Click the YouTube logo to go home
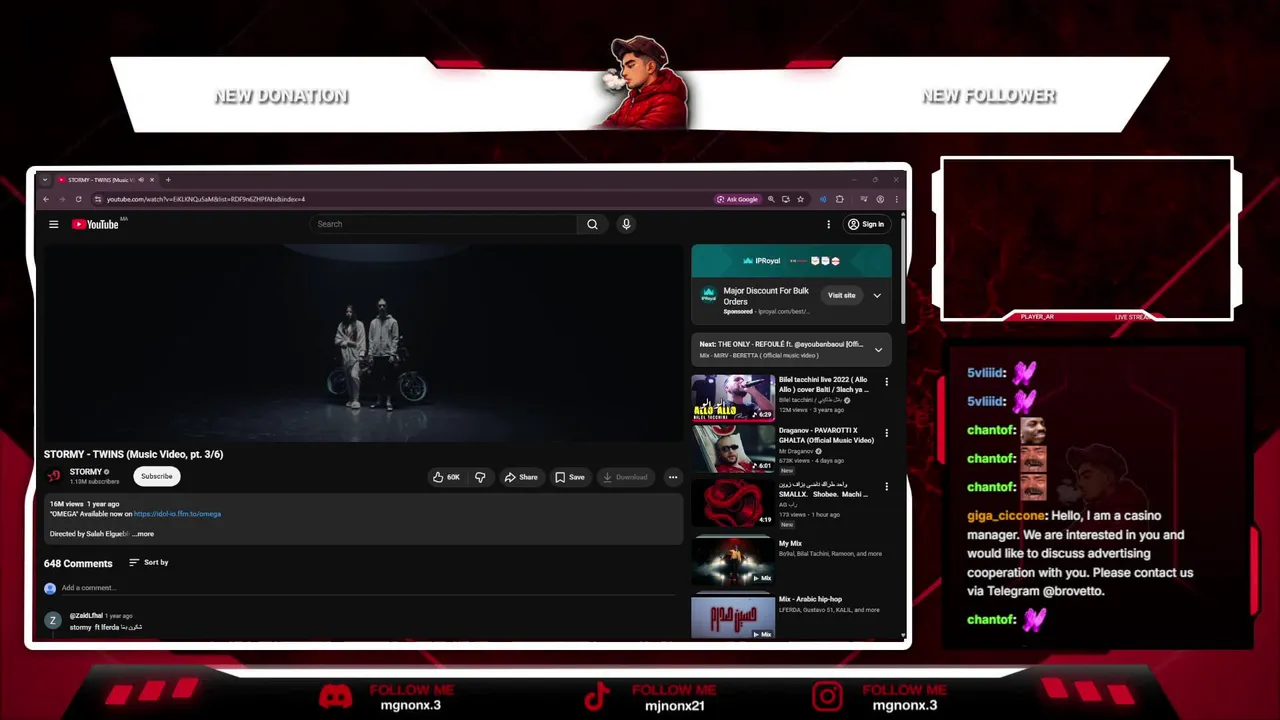This screenshot has height=720, width=1280. pyautogui.click(x=96, y=224)
